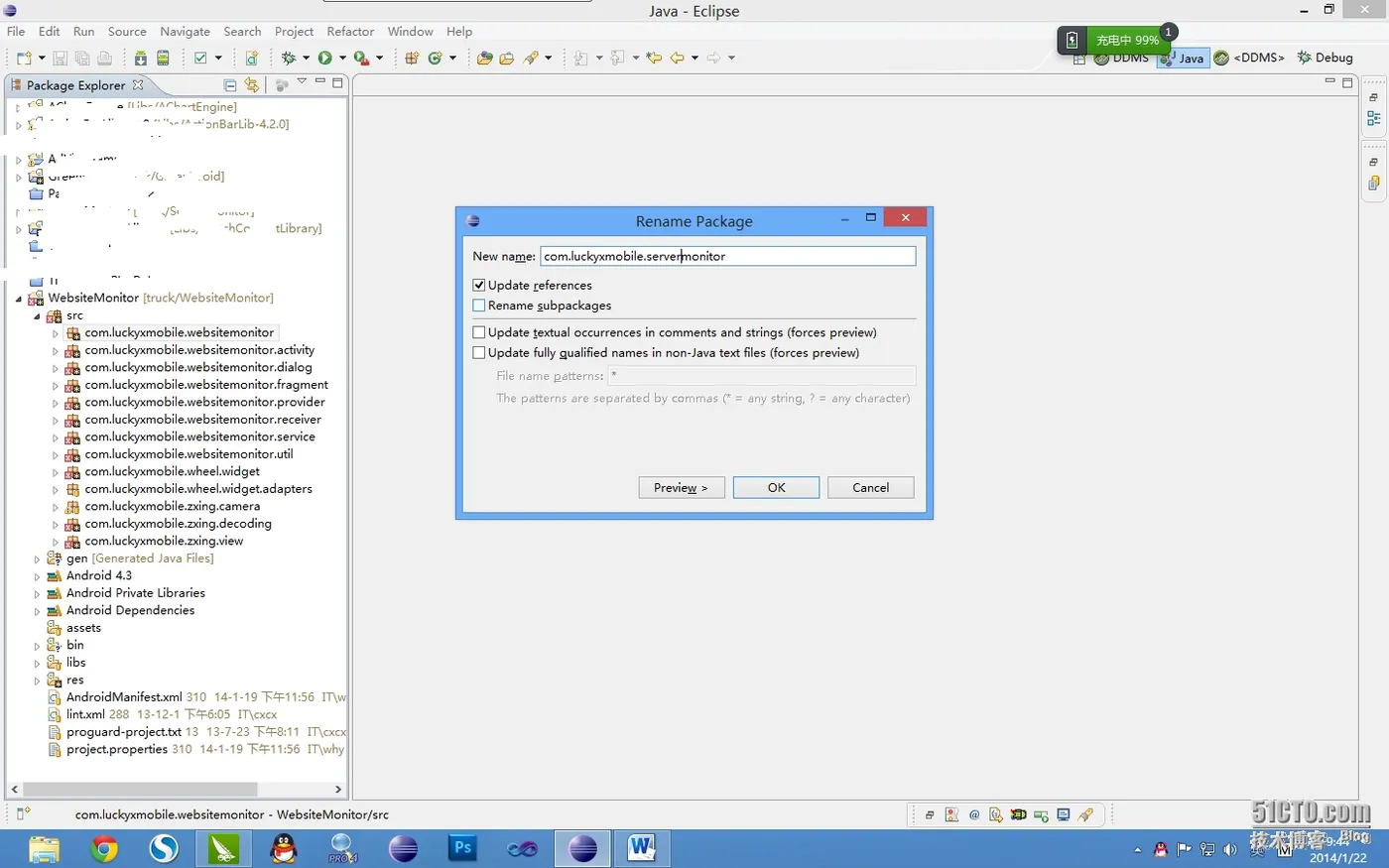Open the Console monitor icon in bottom trim
Viewport: 1389px width, 868px height.
pos(1063,815)
